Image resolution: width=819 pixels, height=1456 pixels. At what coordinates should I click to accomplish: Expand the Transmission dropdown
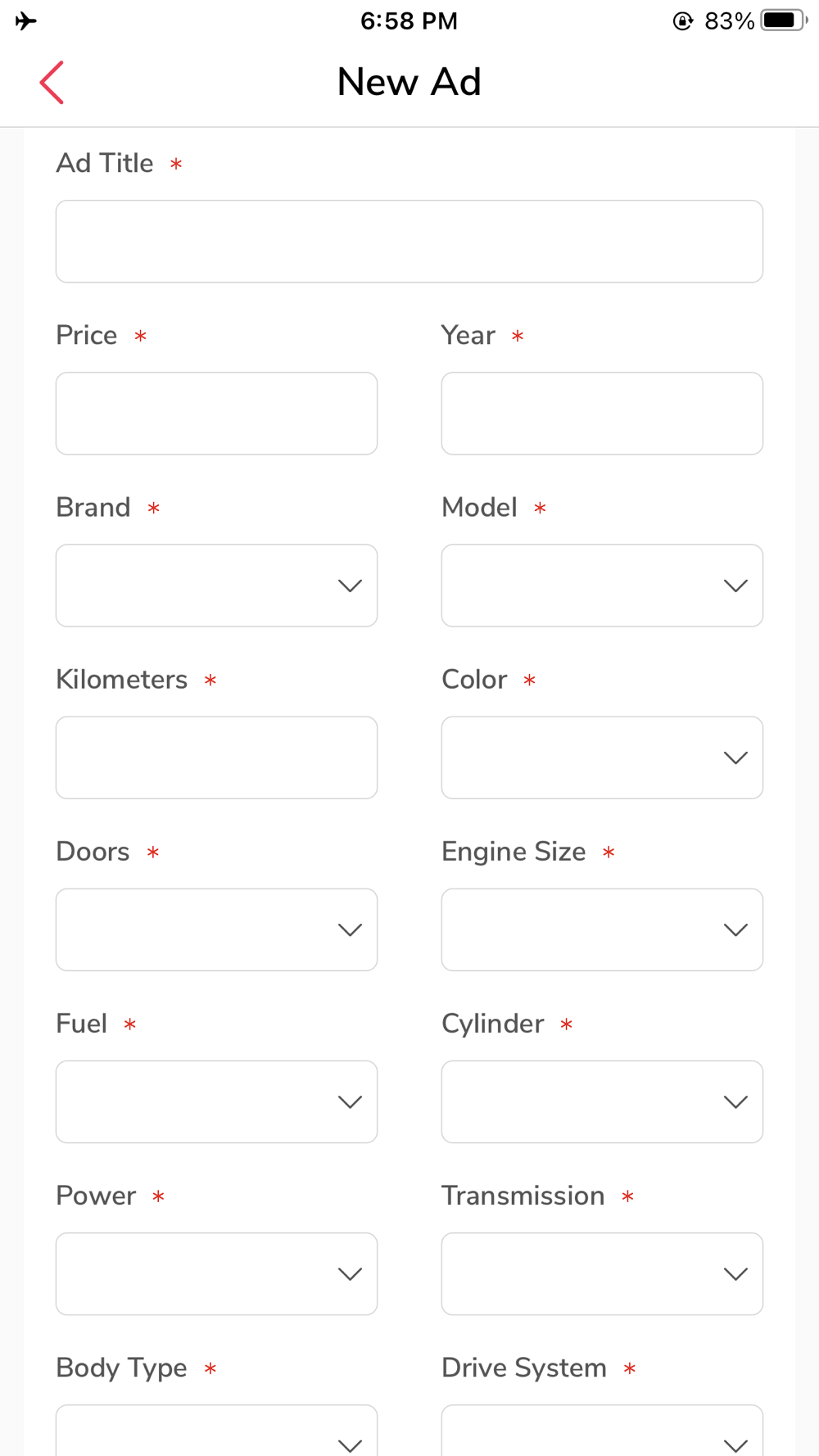(x=602, y=1273)
